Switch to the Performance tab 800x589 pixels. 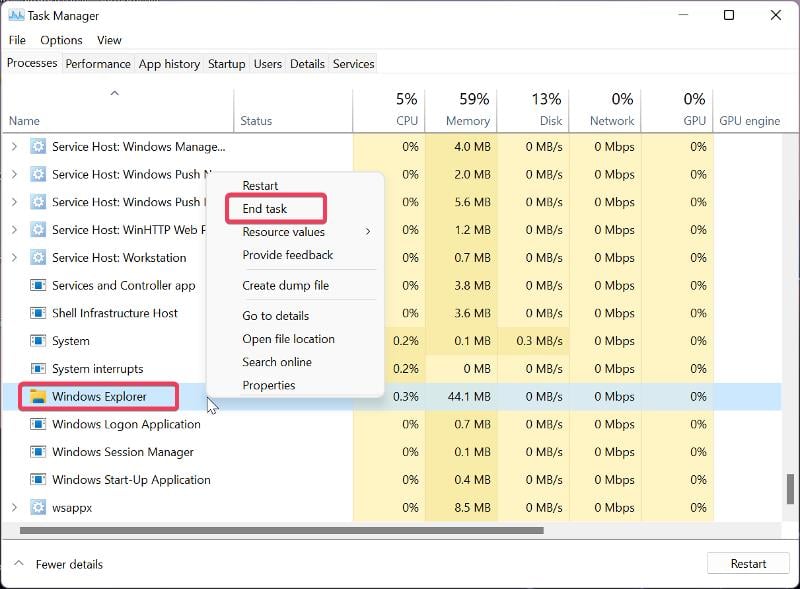(98, 64)
